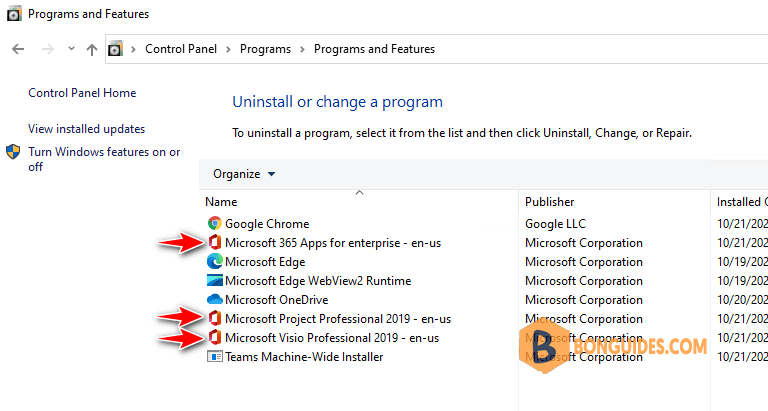Open recent locations dropdown arrow
Viewport: 768px width, 411px height.
72,48
